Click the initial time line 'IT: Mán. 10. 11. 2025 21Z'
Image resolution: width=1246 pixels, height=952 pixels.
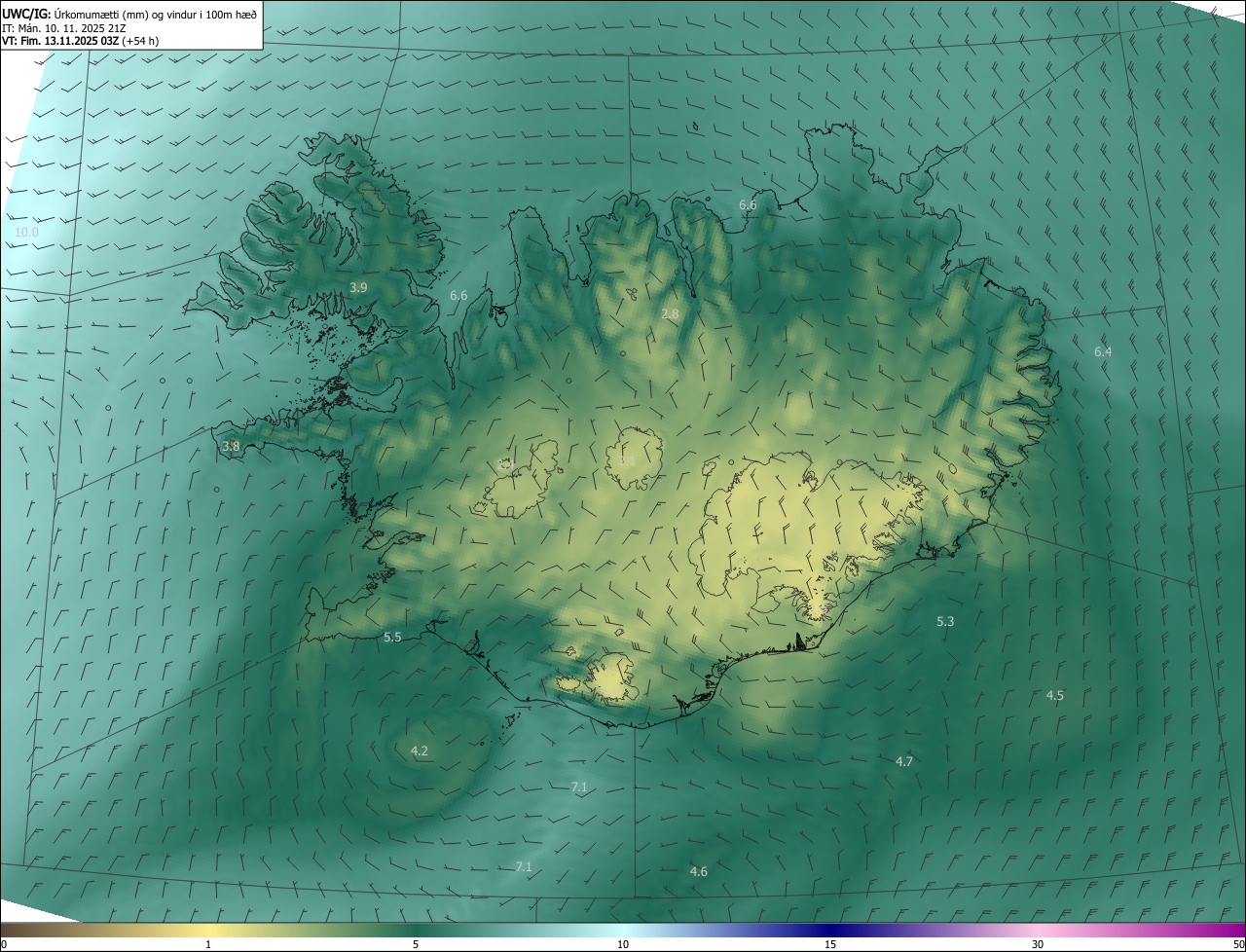click(64, 27)
